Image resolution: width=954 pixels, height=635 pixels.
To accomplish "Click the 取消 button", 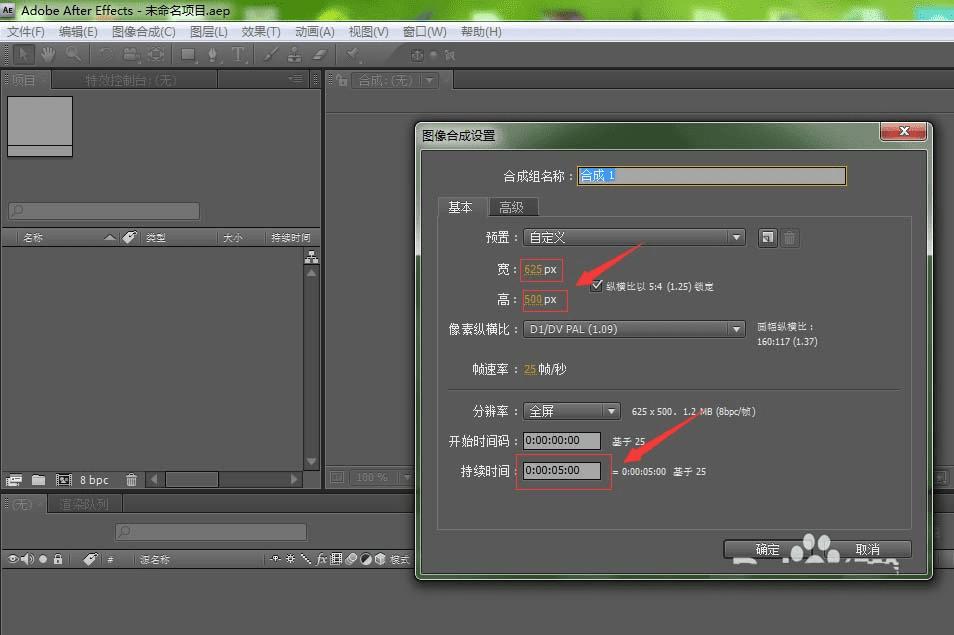I will [x=868, y=549].
